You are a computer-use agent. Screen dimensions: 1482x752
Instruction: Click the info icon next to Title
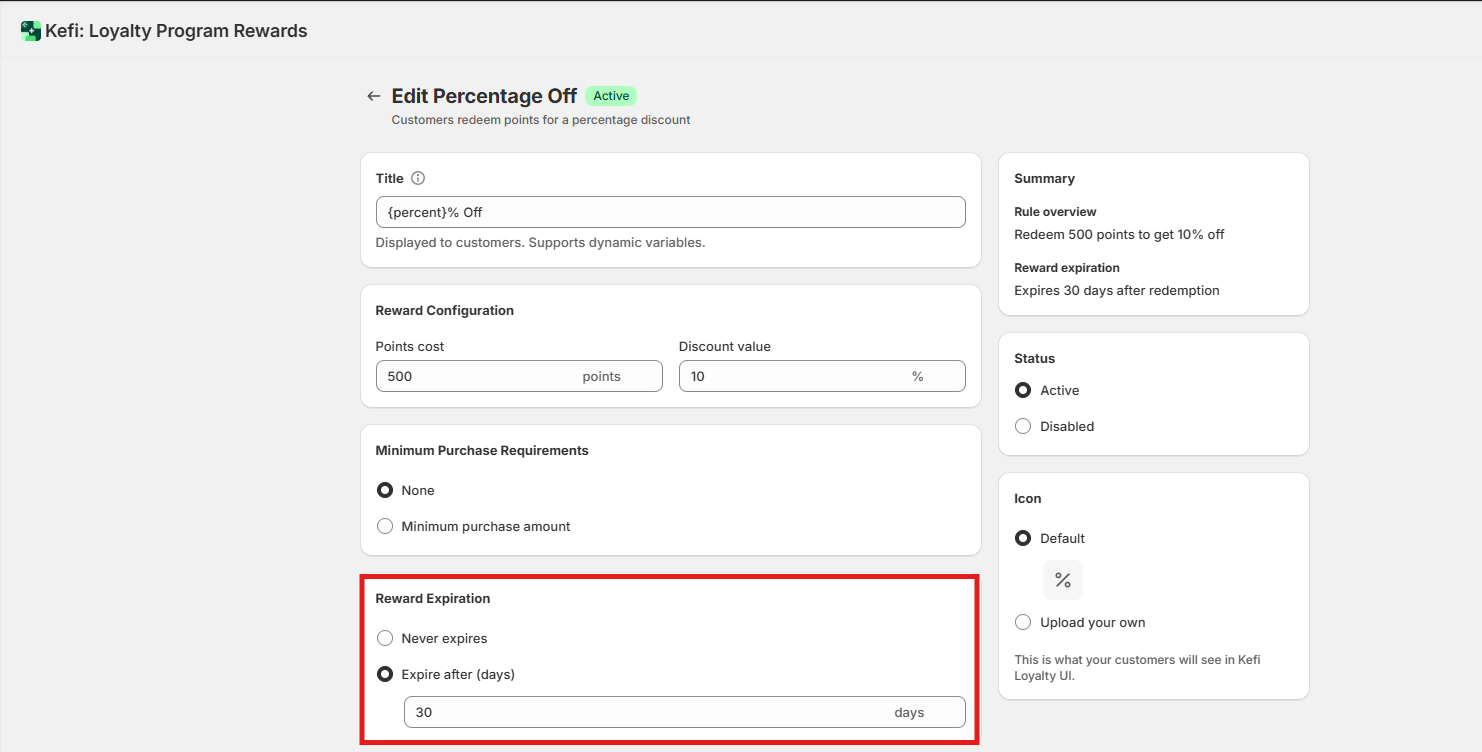tap(418, 178)
